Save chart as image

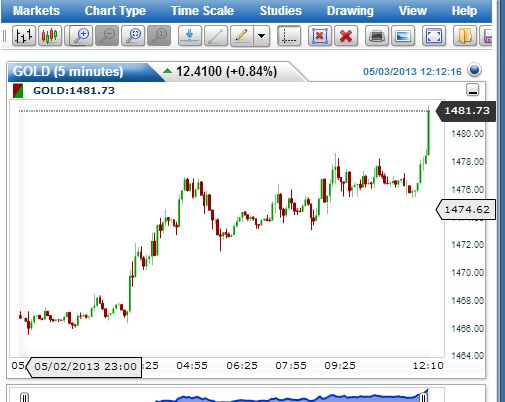coord(403,35)
